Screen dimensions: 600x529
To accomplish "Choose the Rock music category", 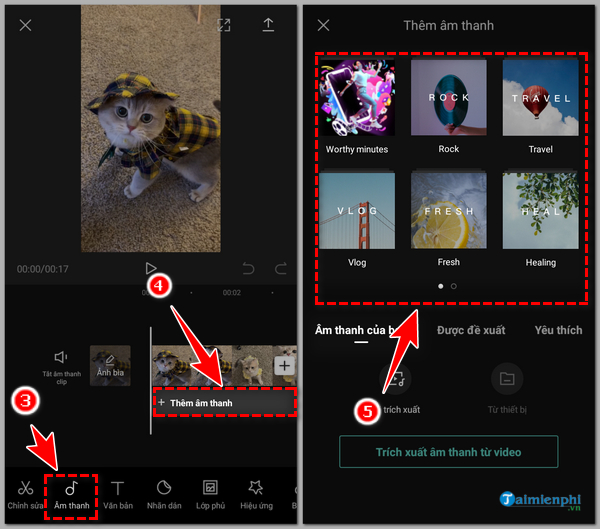I will [x=449, y=106].
